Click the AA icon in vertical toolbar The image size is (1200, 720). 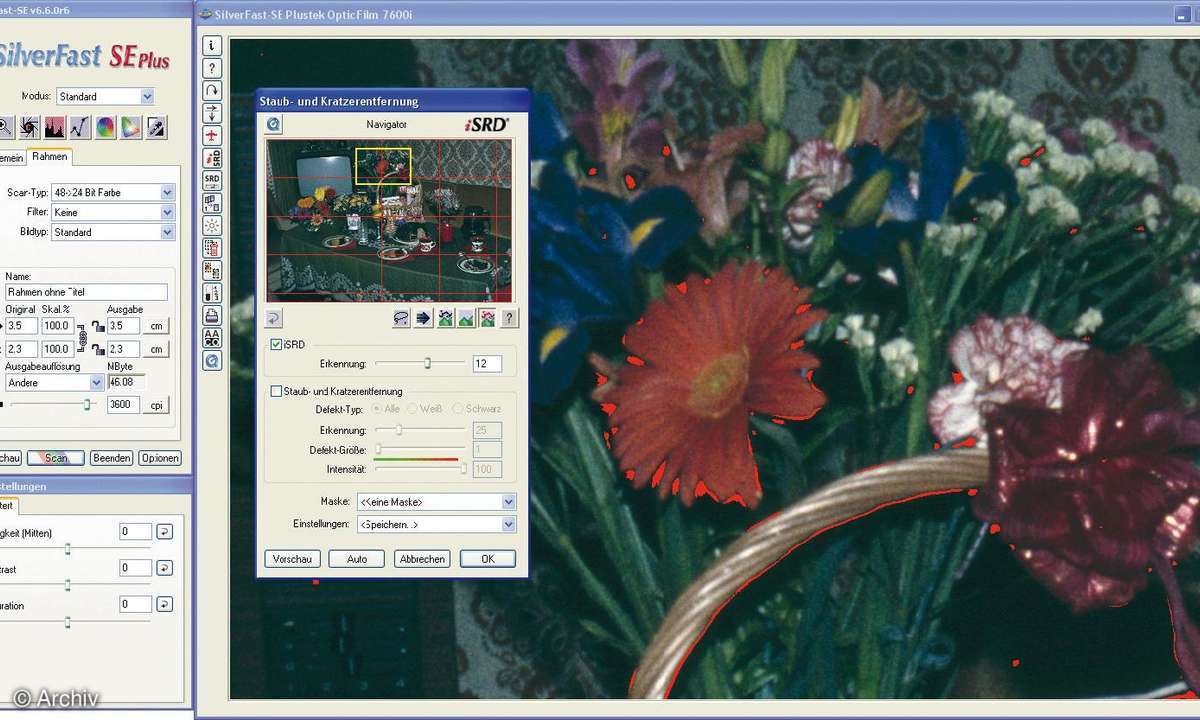click(212, 338)
